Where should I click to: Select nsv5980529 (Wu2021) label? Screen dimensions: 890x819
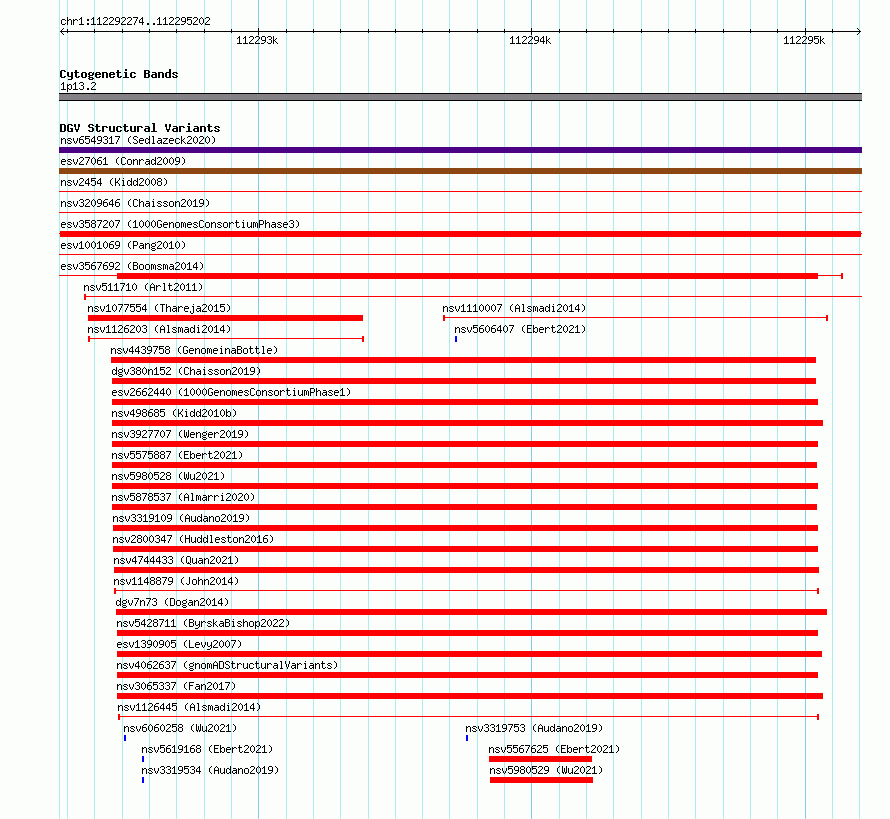546,770
